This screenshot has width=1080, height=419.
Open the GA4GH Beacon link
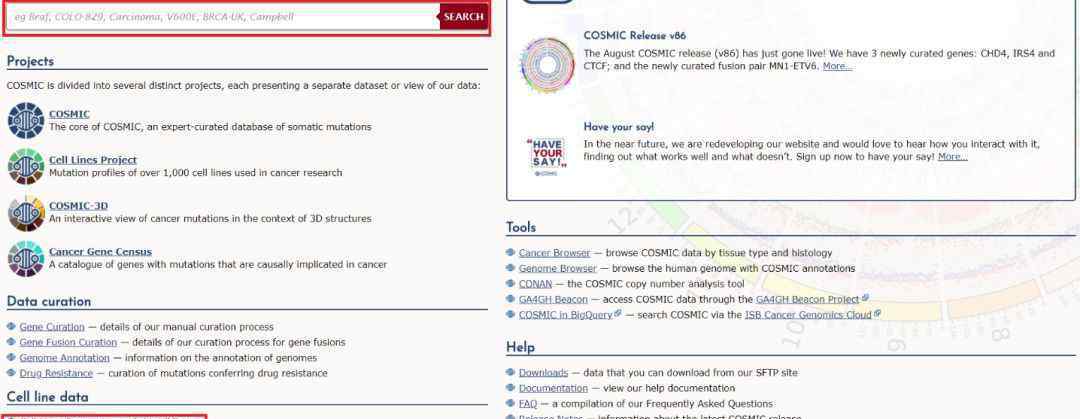coord(553,299)
